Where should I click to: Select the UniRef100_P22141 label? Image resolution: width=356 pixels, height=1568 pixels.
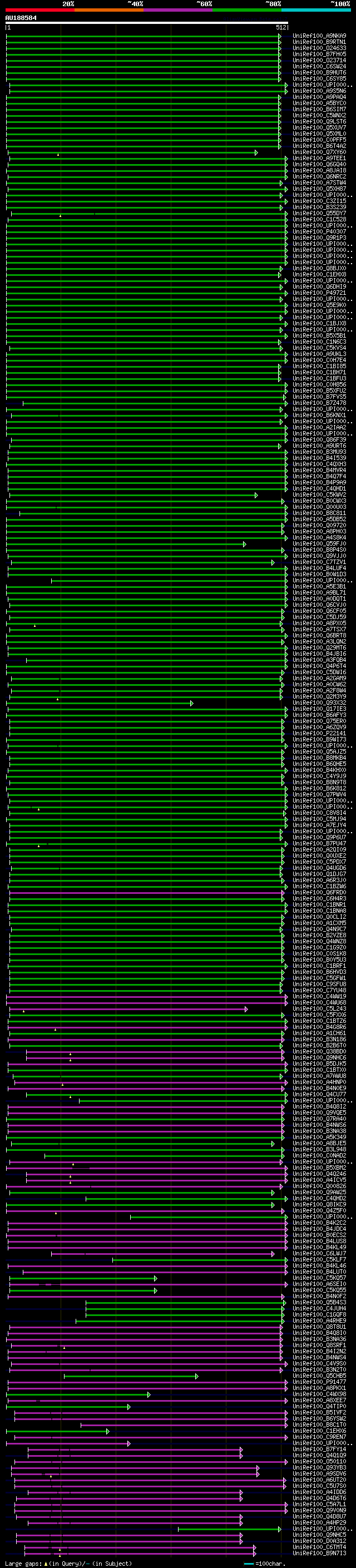(319, 733)
